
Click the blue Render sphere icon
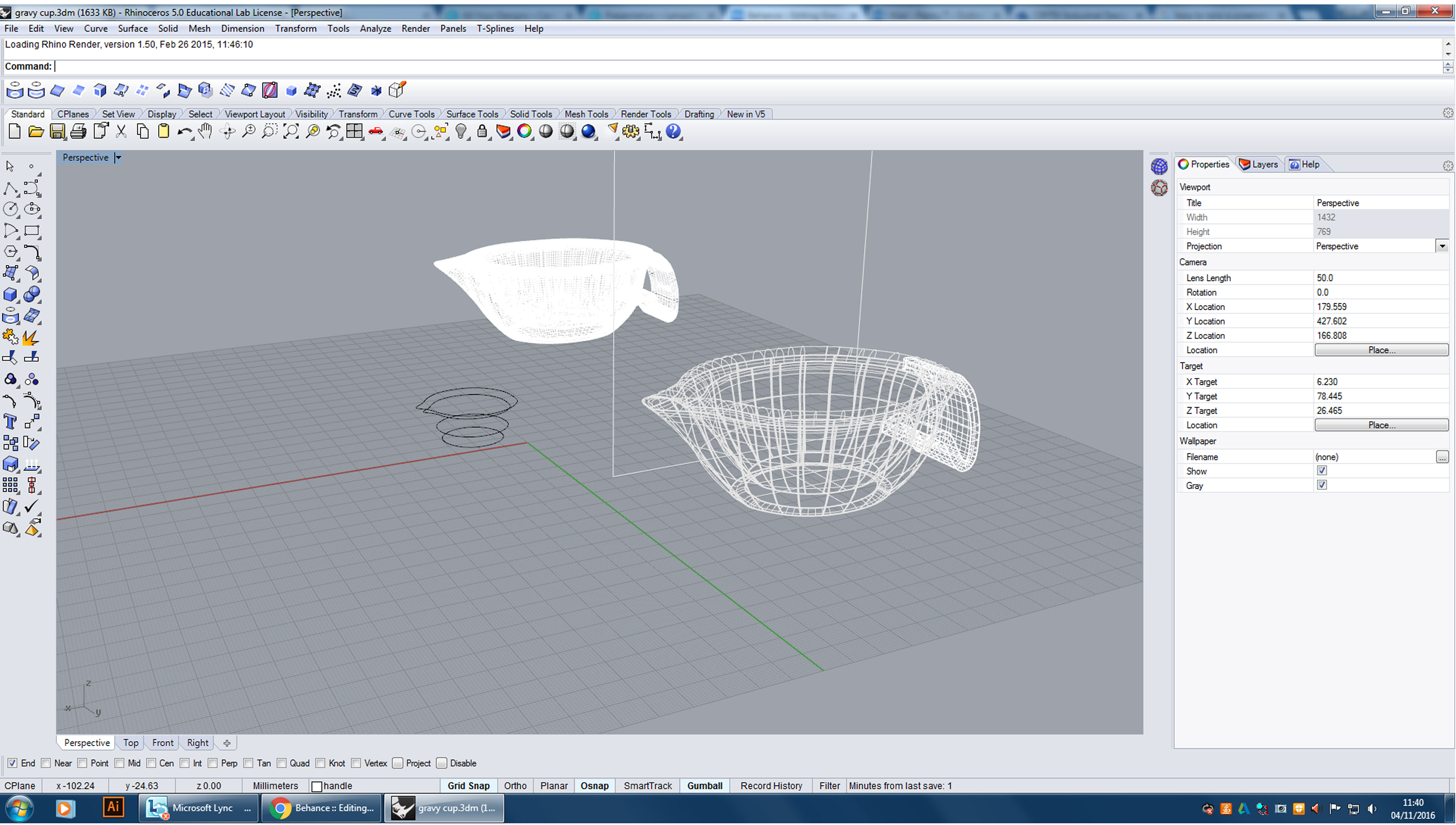click(x=588, y=131)
